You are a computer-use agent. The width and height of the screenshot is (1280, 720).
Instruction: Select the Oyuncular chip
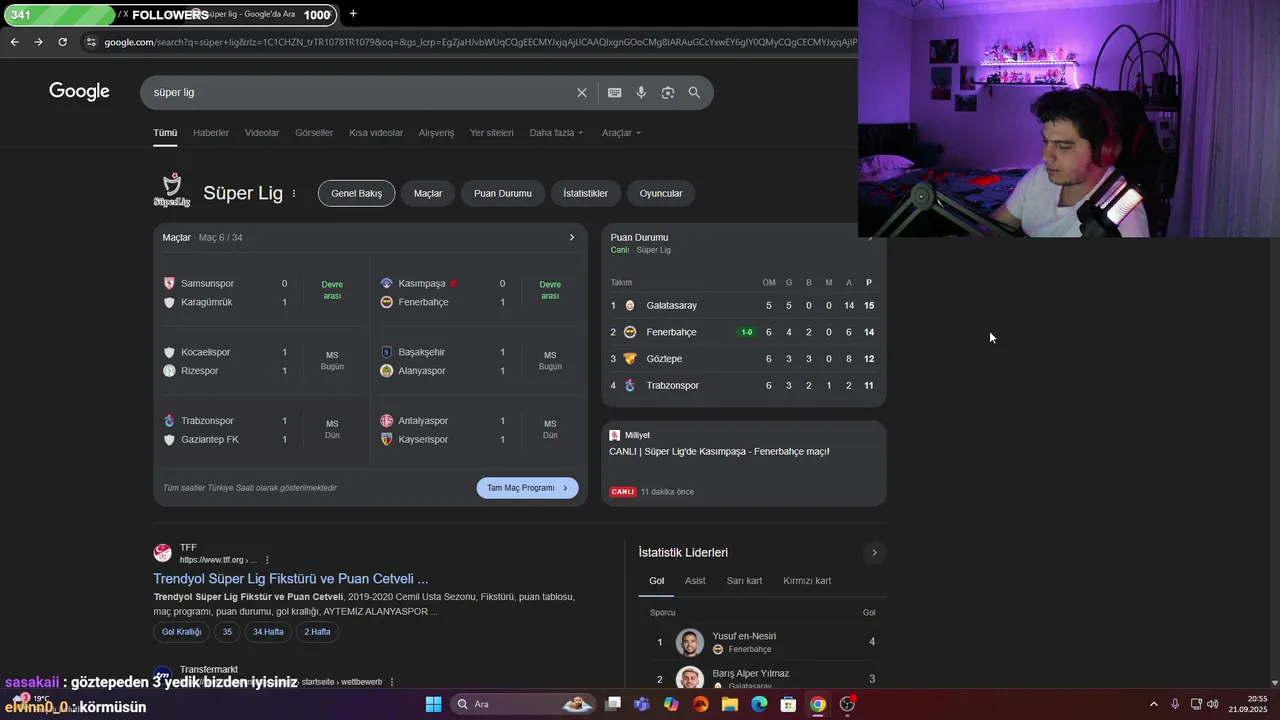click(x=661, y=193)
